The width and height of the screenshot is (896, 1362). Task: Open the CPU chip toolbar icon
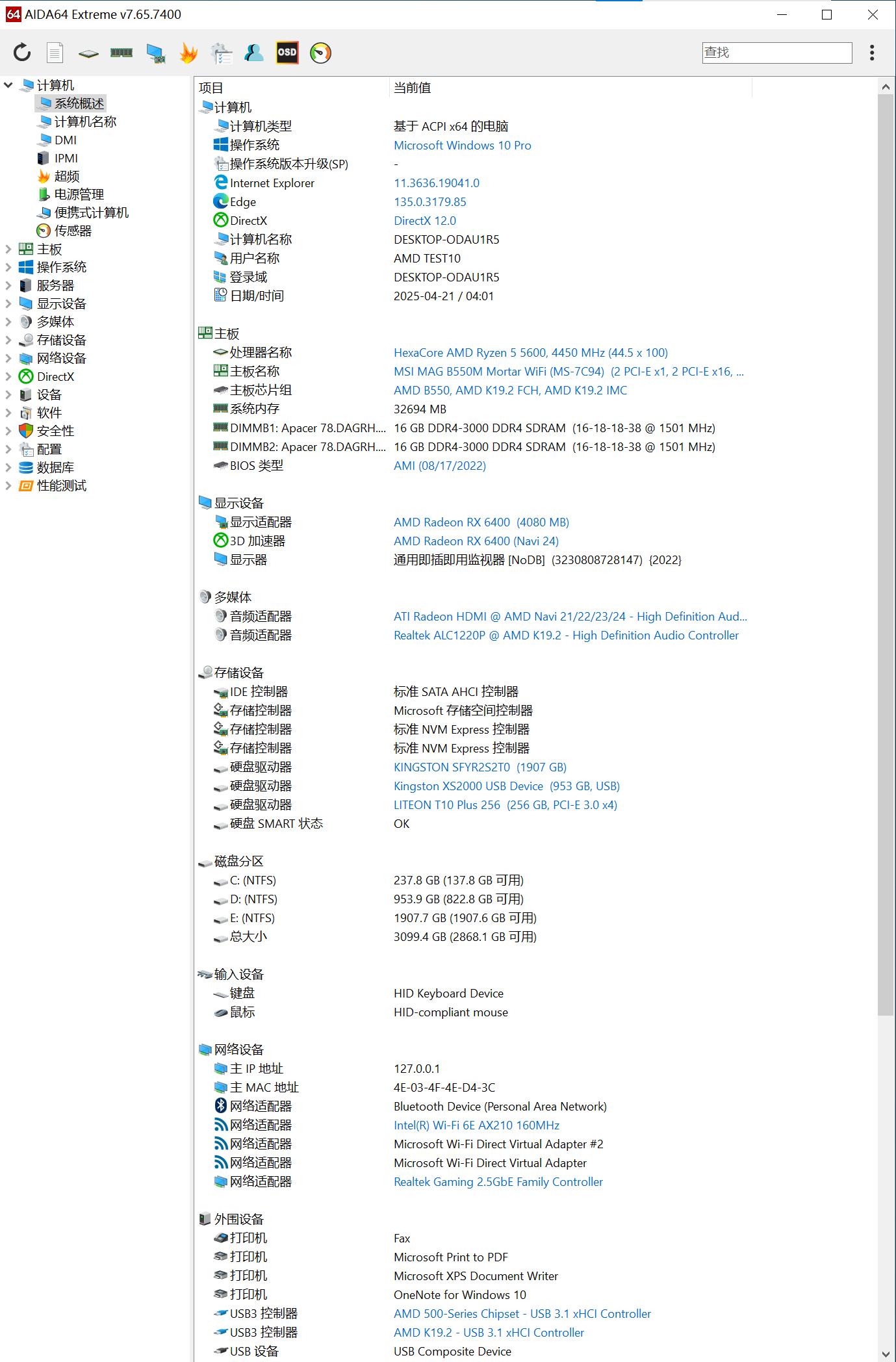tap(88, 53)
